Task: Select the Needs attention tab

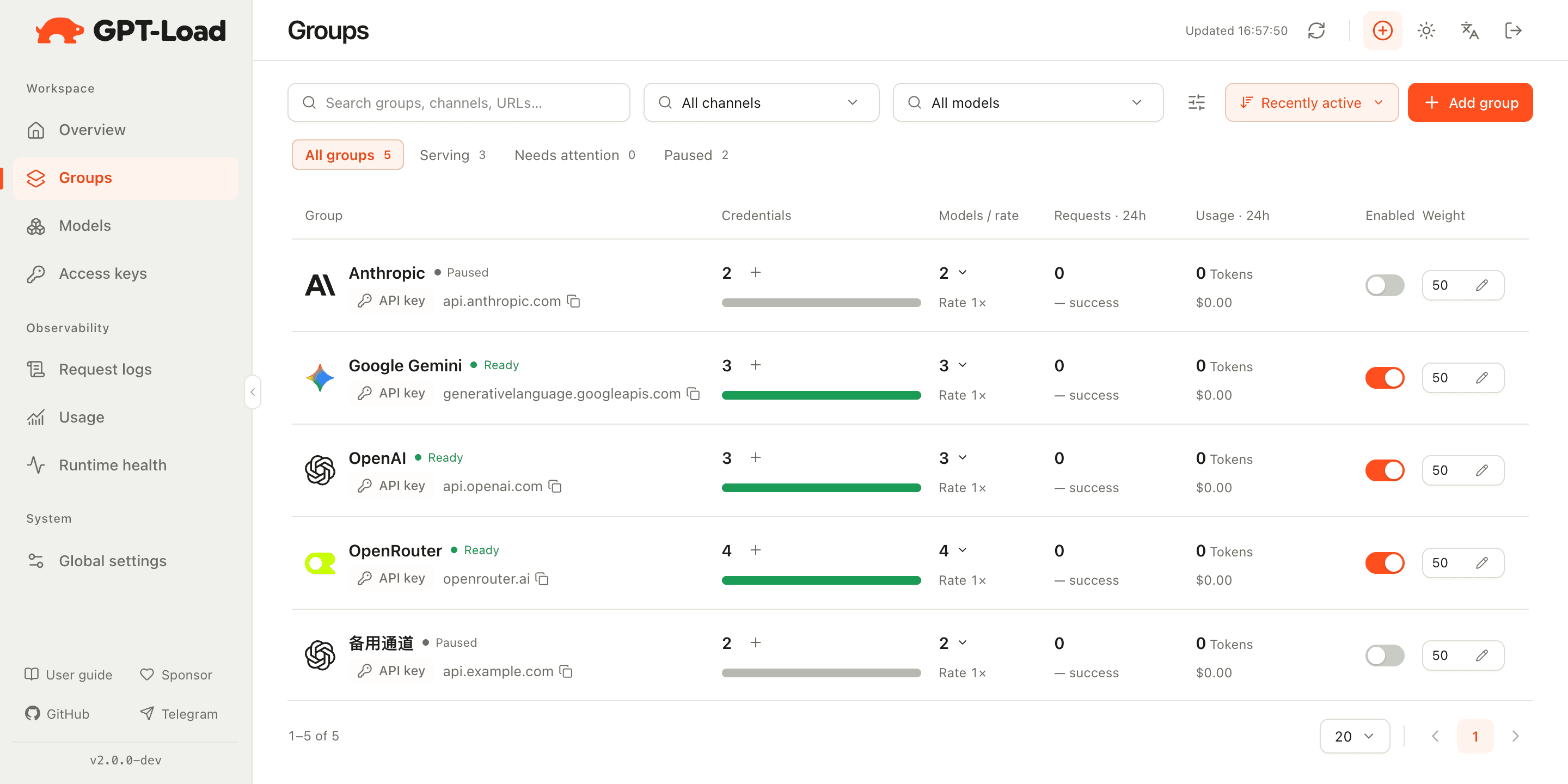Action: [x=574, y=155]
